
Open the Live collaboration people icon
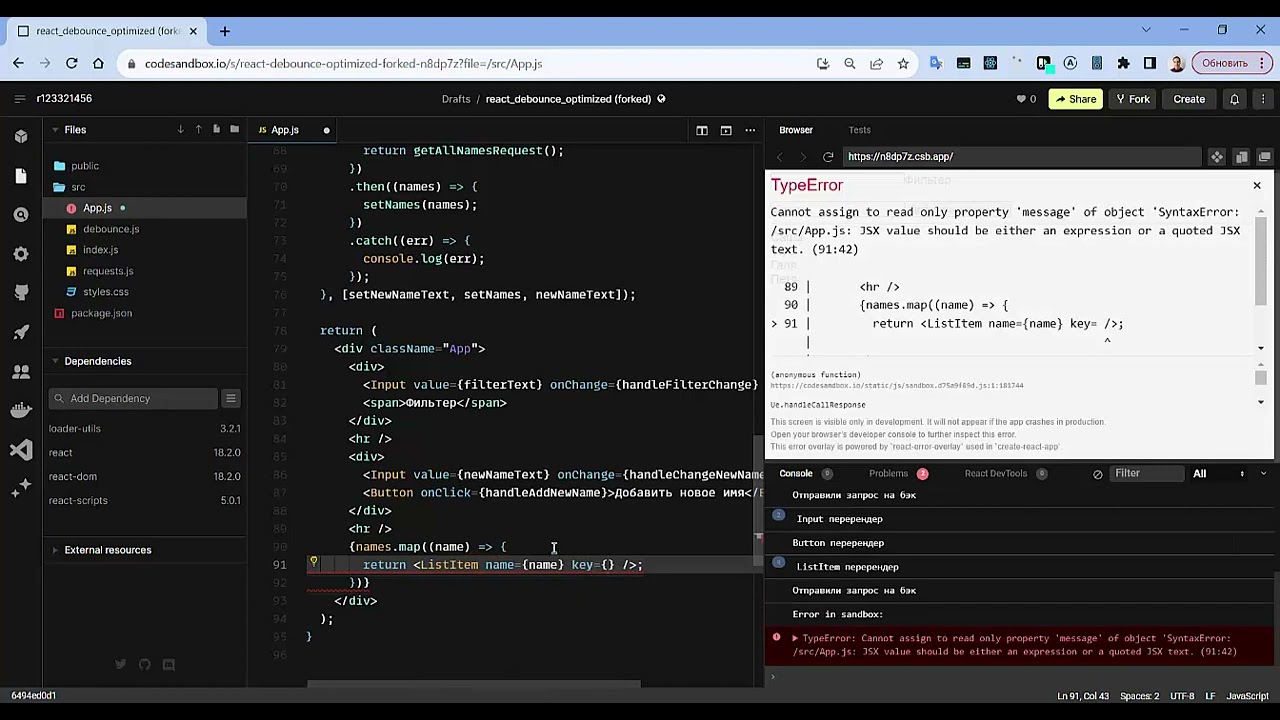21,371
